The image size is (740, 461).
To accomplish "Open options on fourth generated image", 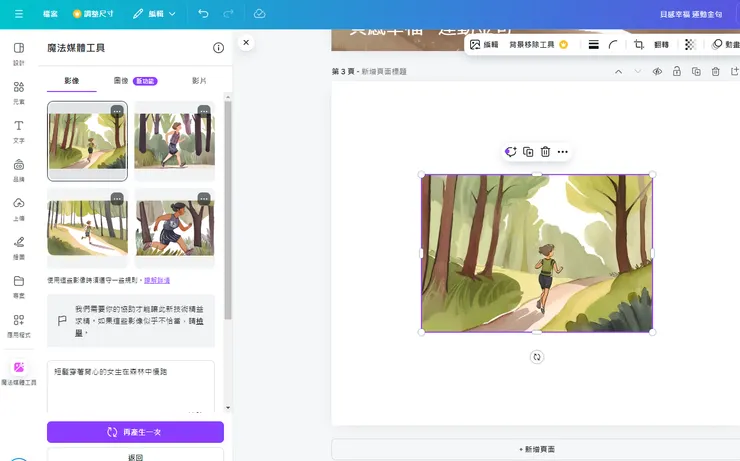I will pyautogui.click(x=204, y=199).
